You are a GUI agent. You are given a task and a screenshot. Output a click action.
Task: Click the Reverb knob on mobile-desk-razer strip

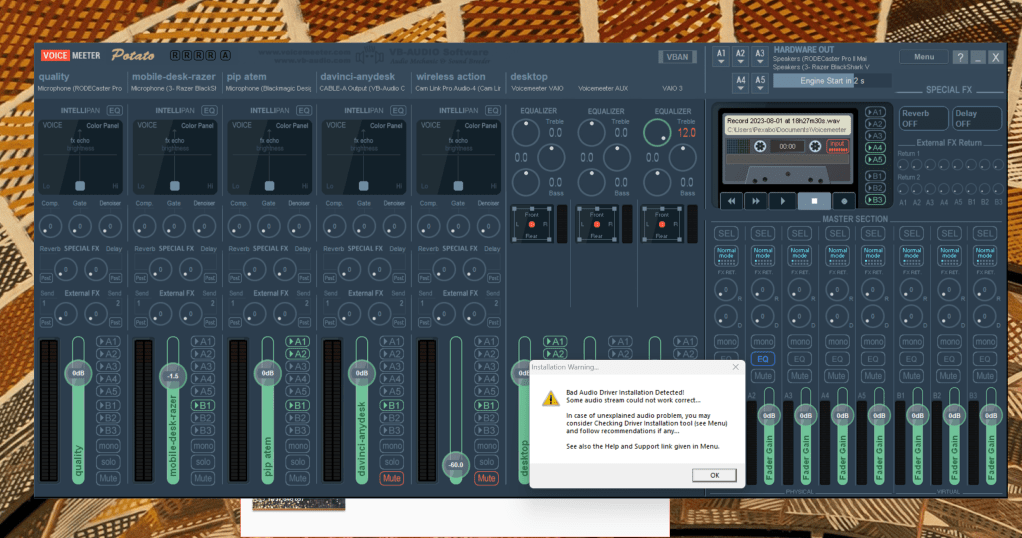click(160, 269)
